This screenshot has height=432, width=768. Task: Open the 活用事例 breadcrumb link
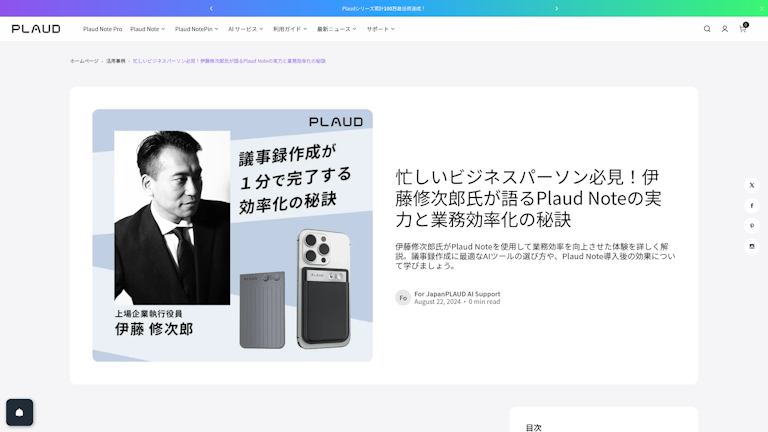click(x=116, y=61)
